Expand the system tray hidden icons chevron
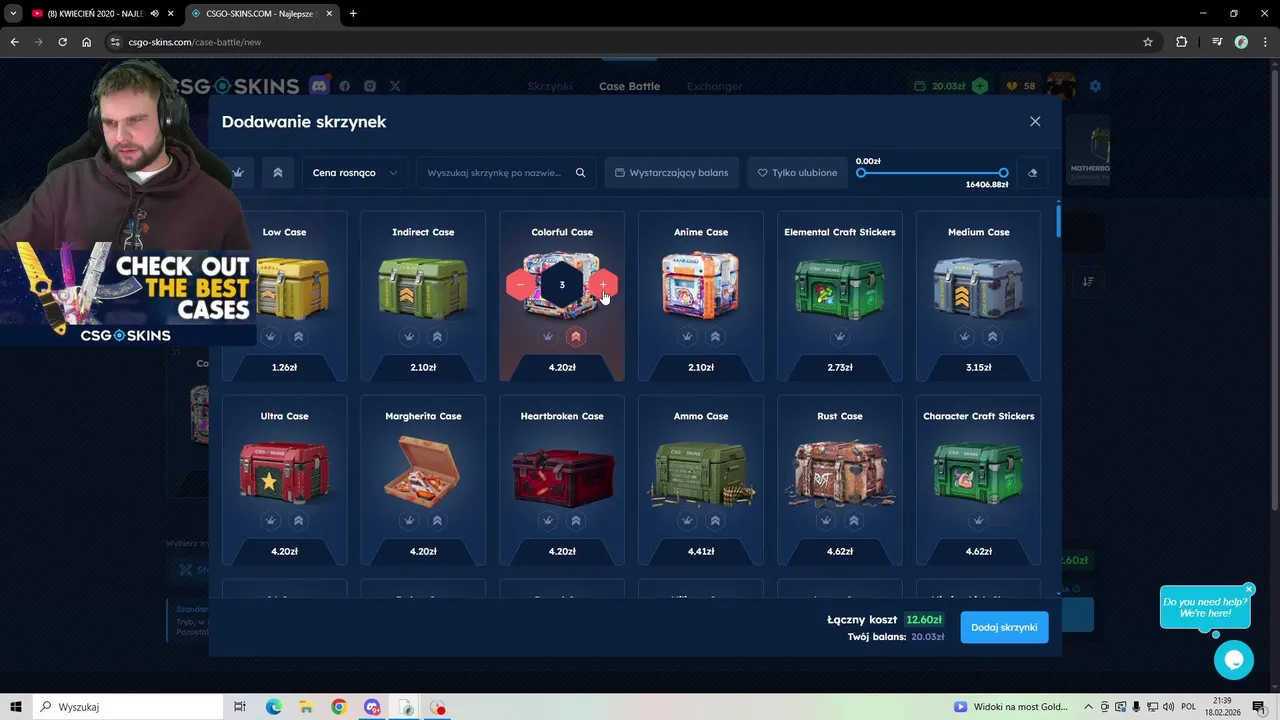This screenshot has height=720, width=1280. 1090,707
